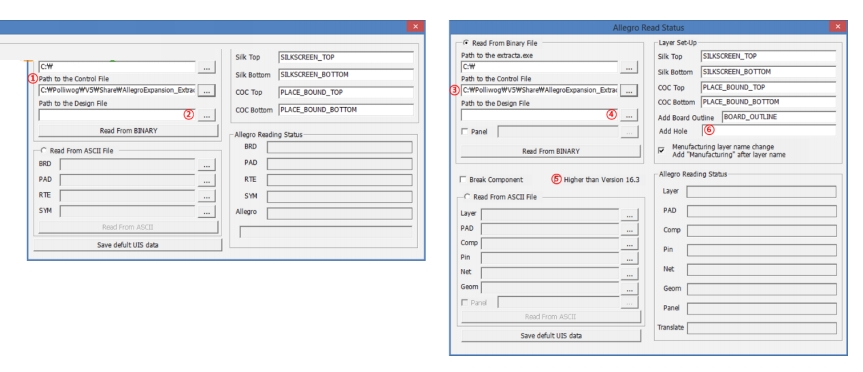The height and width of the screenshot is (372, 863).
Task: Edit Silk Bottom field in Allegro Read Status
Action: [769, 72]
